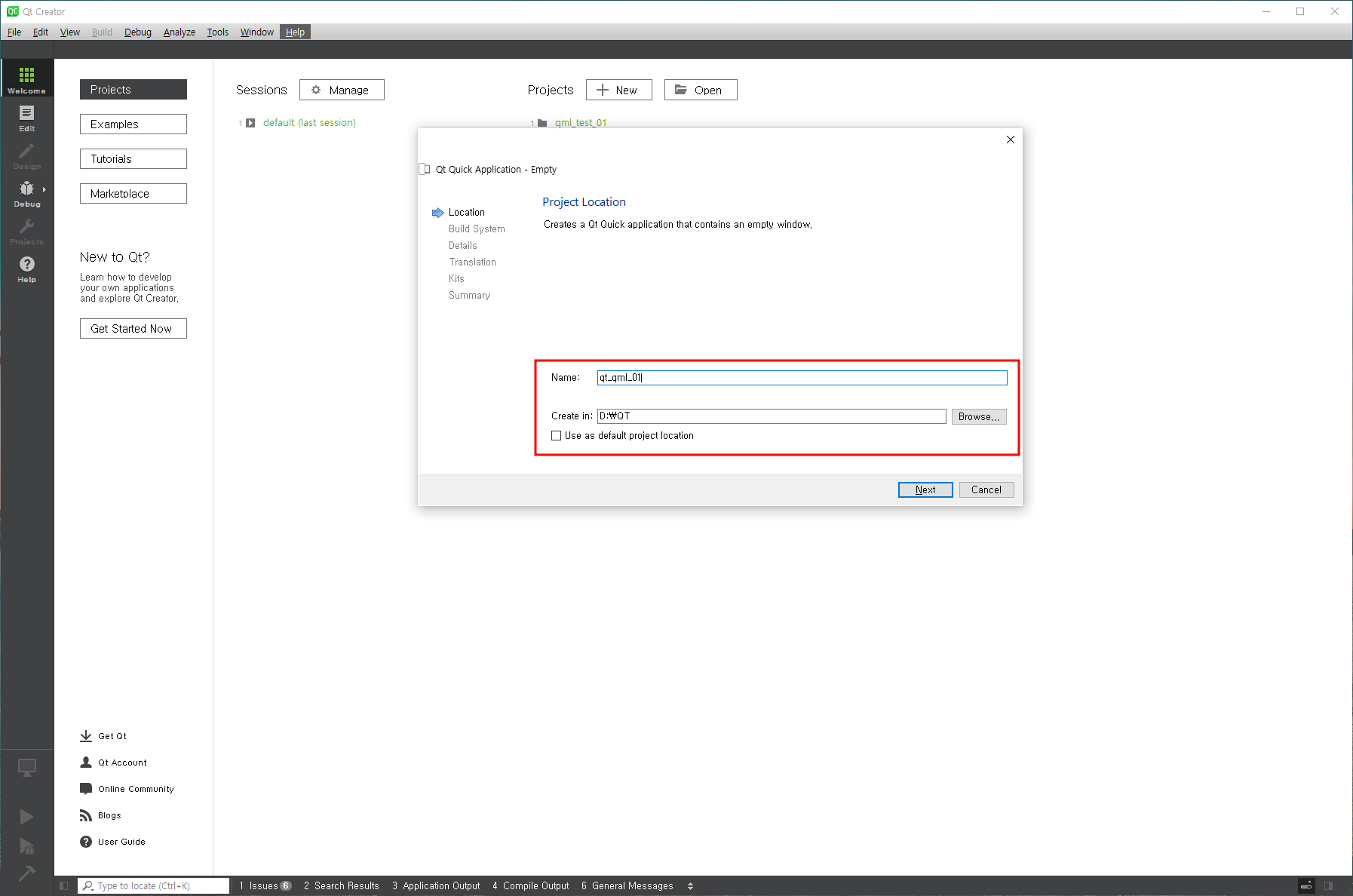The height and width of the screenshot is (896, 1353).
Task: Click the Qt Account person icon
Action: [x=86, y=763]
